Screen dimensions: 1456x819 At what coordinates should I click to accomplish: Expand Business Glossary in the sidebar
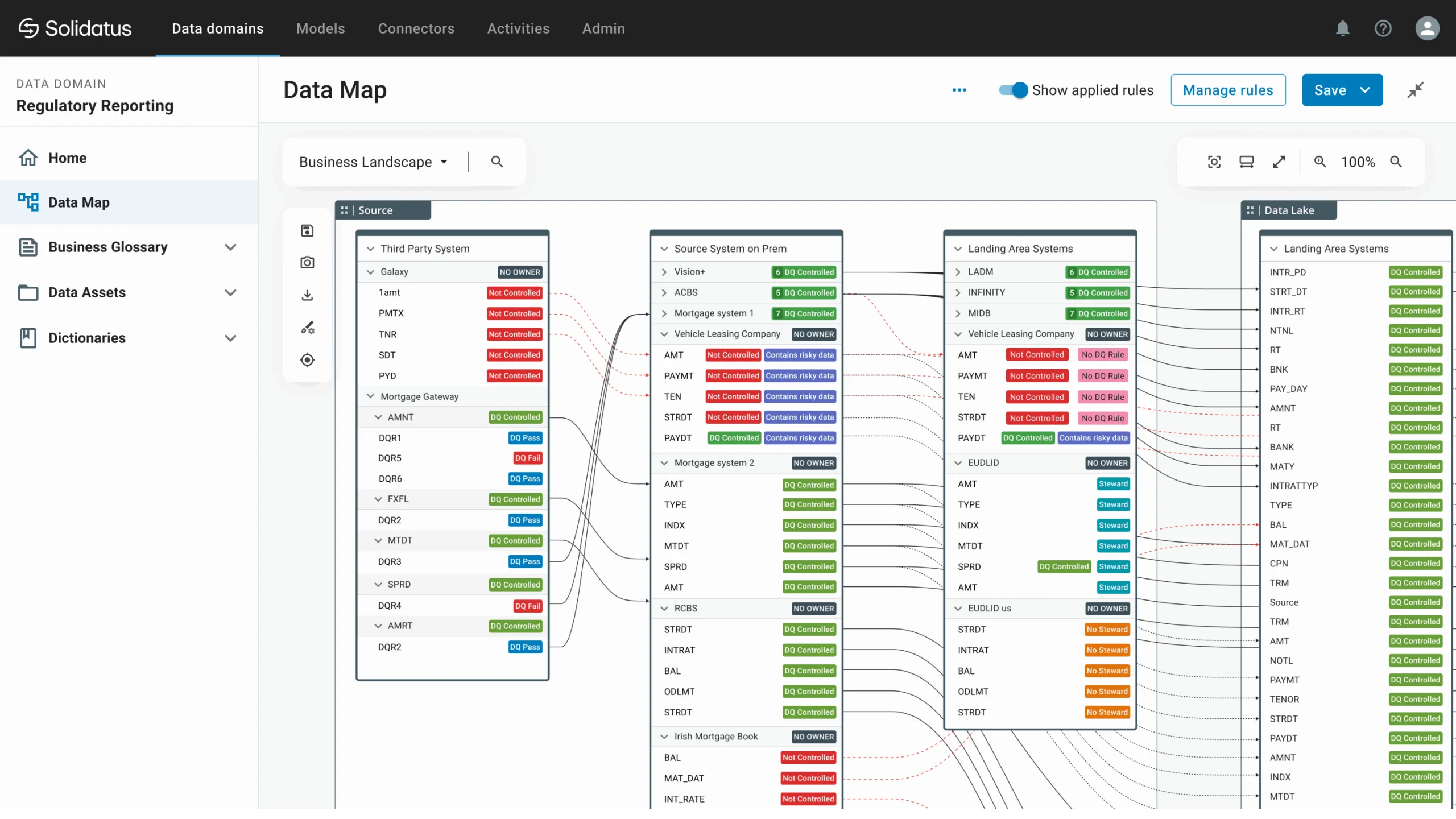pos(230,247)
